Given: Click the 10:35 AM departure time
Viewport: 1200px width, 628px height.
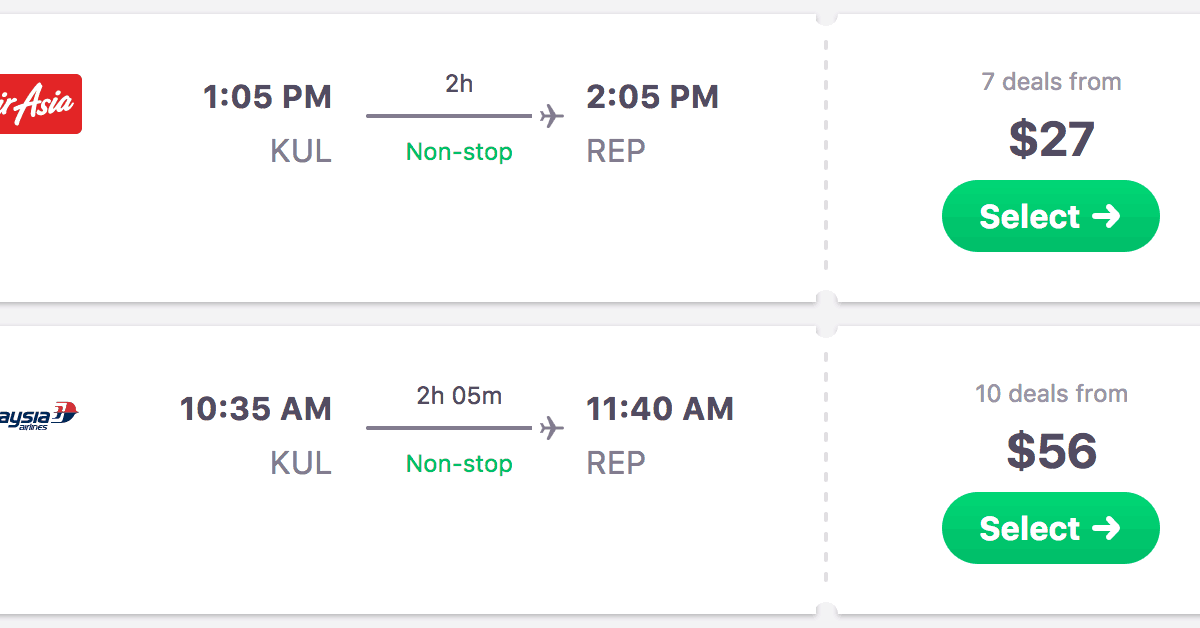Looking at the screenshot, I should (256, 409).
